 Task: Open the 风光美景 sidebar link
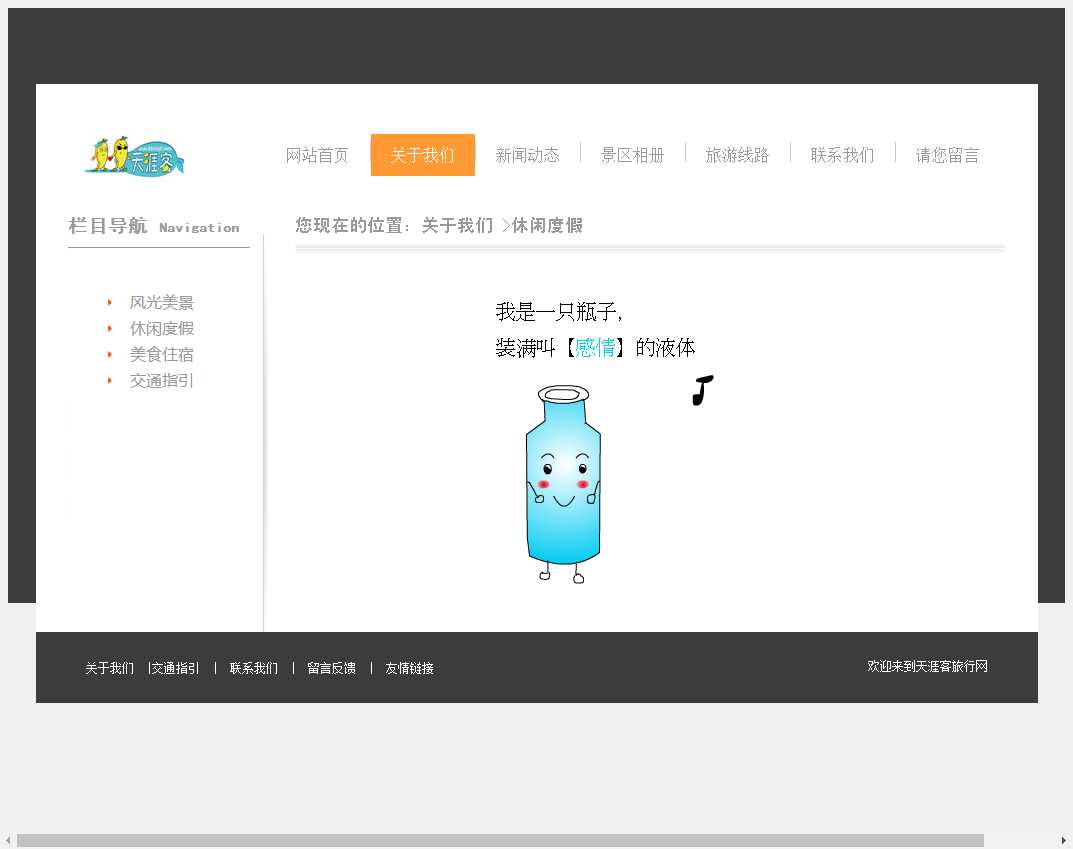[161, 303]
